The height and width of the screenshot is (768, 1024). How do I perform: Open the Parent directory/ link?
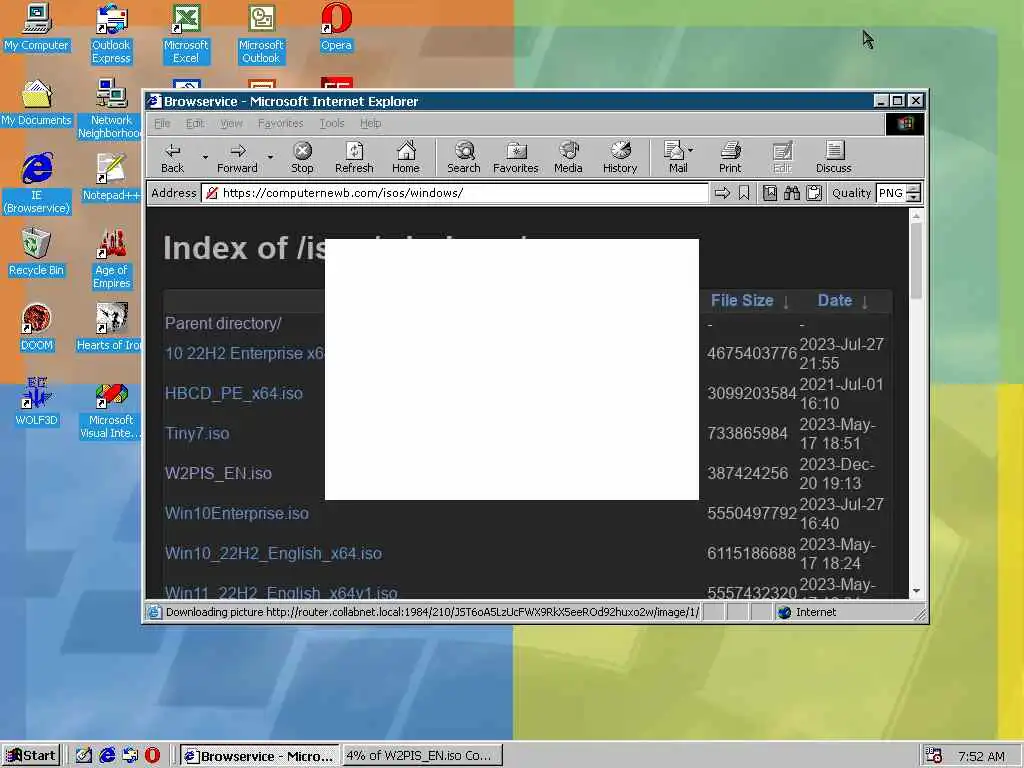tap(223, 323)
